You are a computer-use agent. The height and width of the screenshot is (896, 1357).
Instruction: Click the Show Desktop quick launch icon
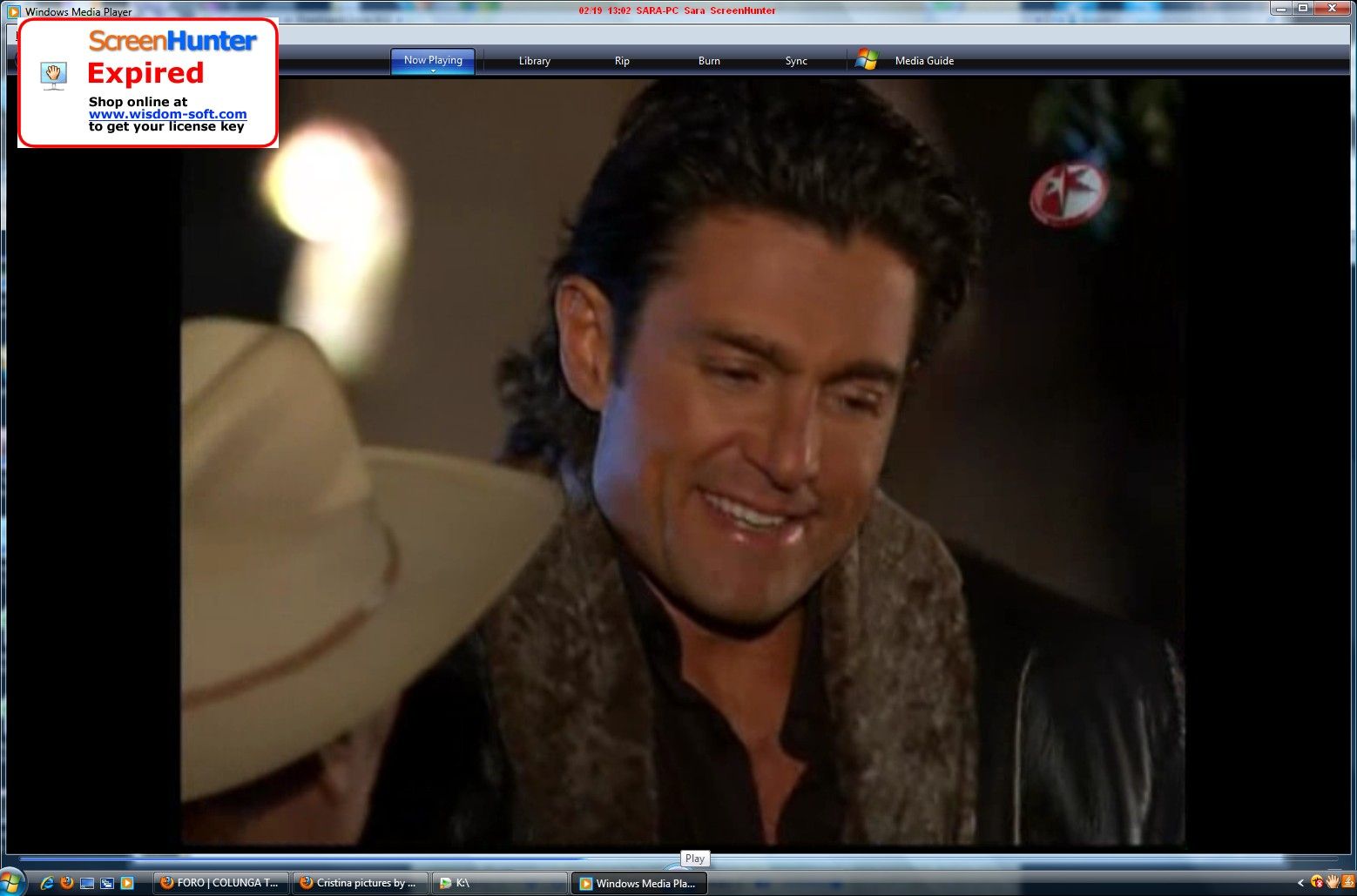pyautogui.click(x=87, y=883)
